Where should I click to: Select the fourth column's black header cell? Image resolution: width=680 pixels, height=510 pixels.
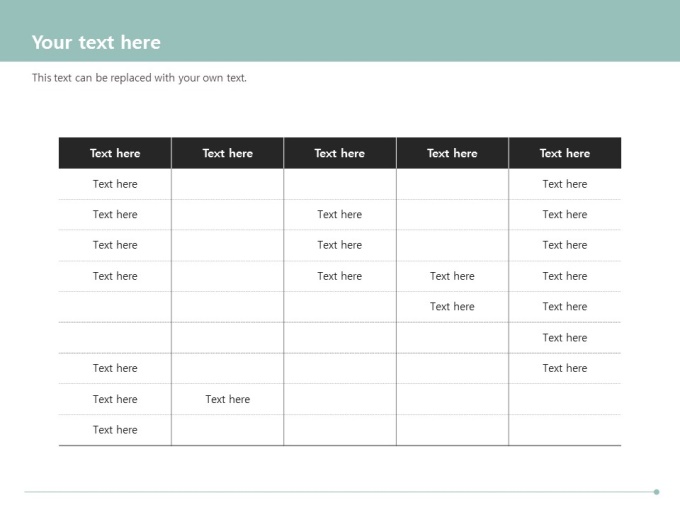[x=452, y=153]
